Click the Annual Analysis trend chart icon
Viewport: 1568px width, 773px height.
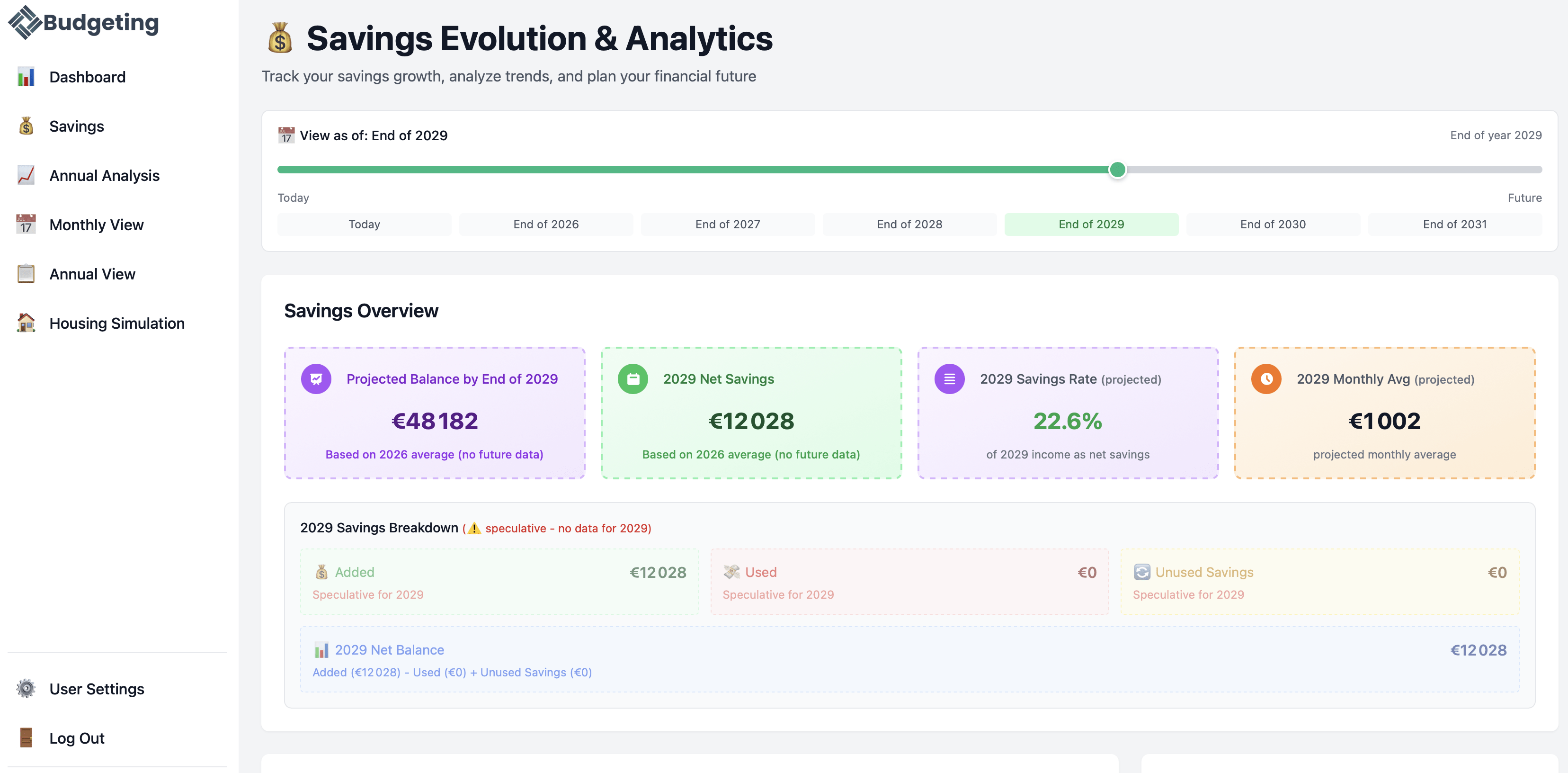26,175
